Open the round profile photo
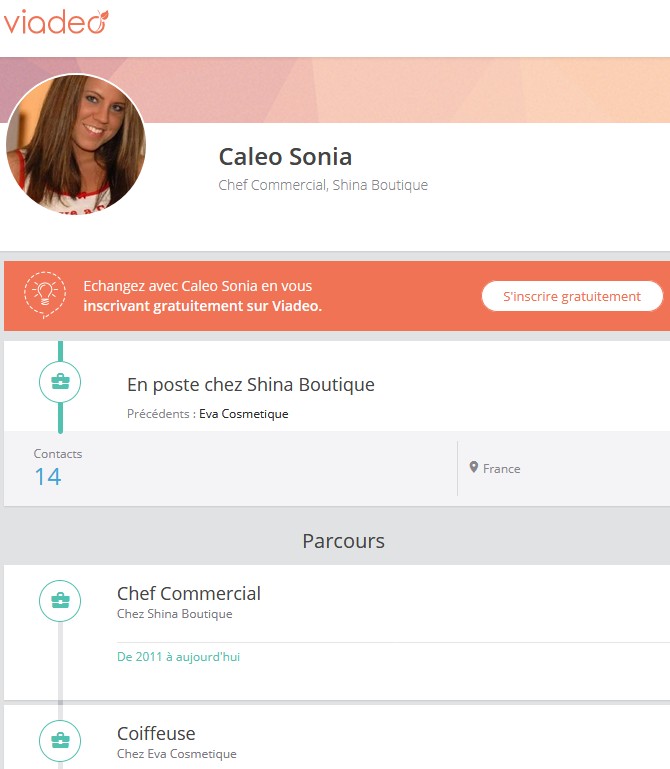The image size is (670, 769). 76,144
